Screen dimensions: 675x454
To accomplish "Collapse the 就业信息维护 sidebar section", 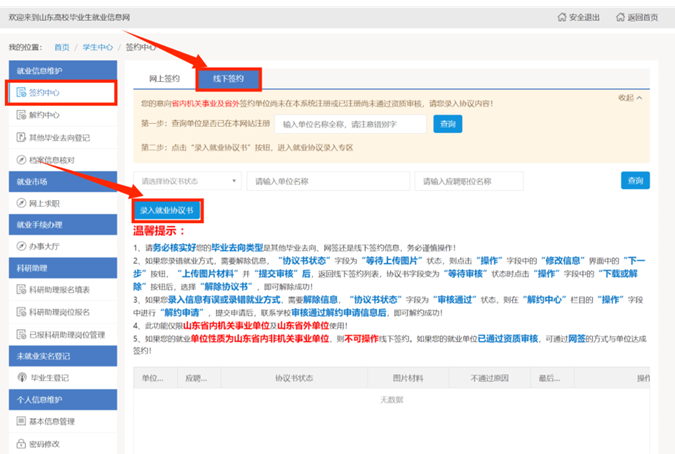I will 59,71.
